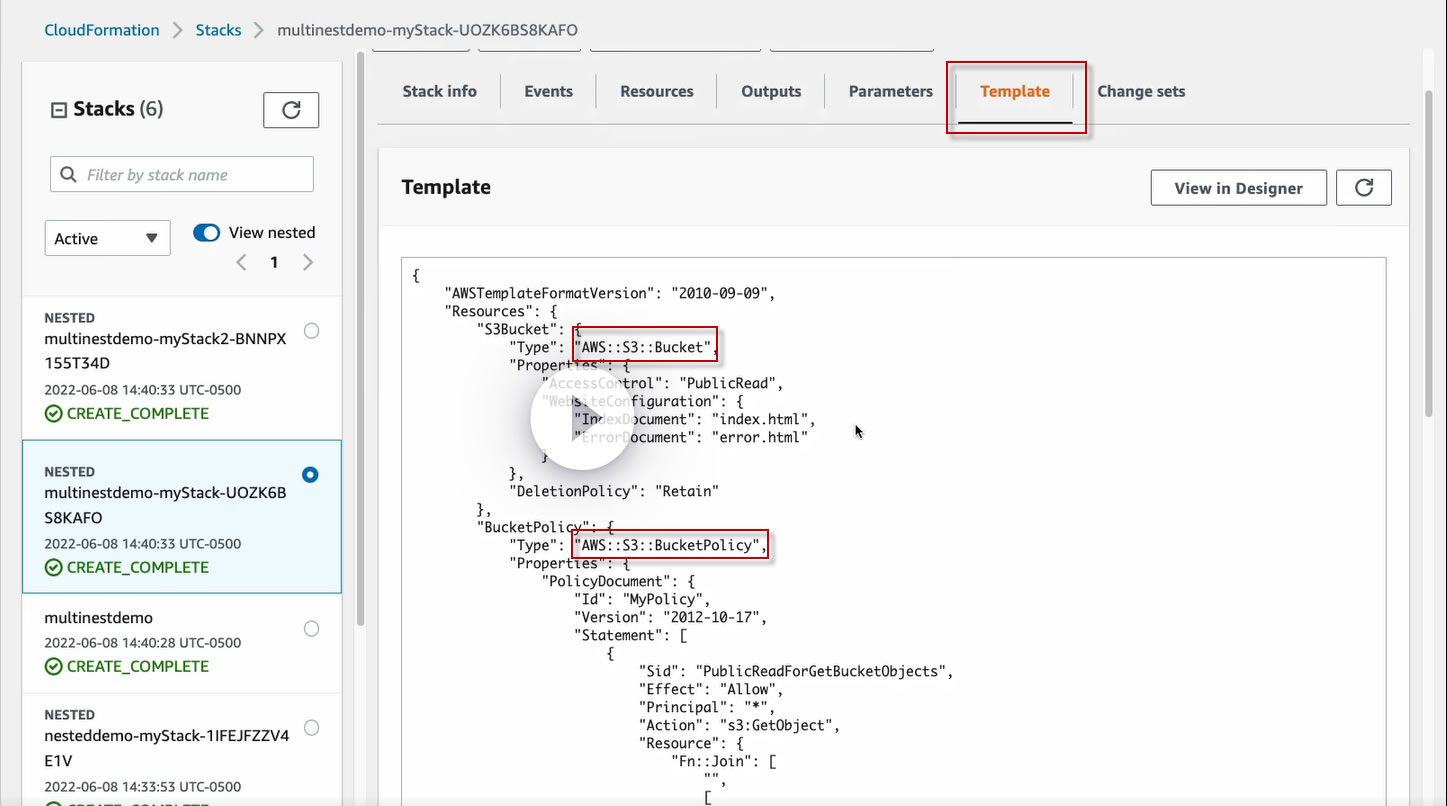1447x806 pixels.
Task: Click the "Effect": "Allow" line
Action: pyautogui.click(x=711, y=689)
